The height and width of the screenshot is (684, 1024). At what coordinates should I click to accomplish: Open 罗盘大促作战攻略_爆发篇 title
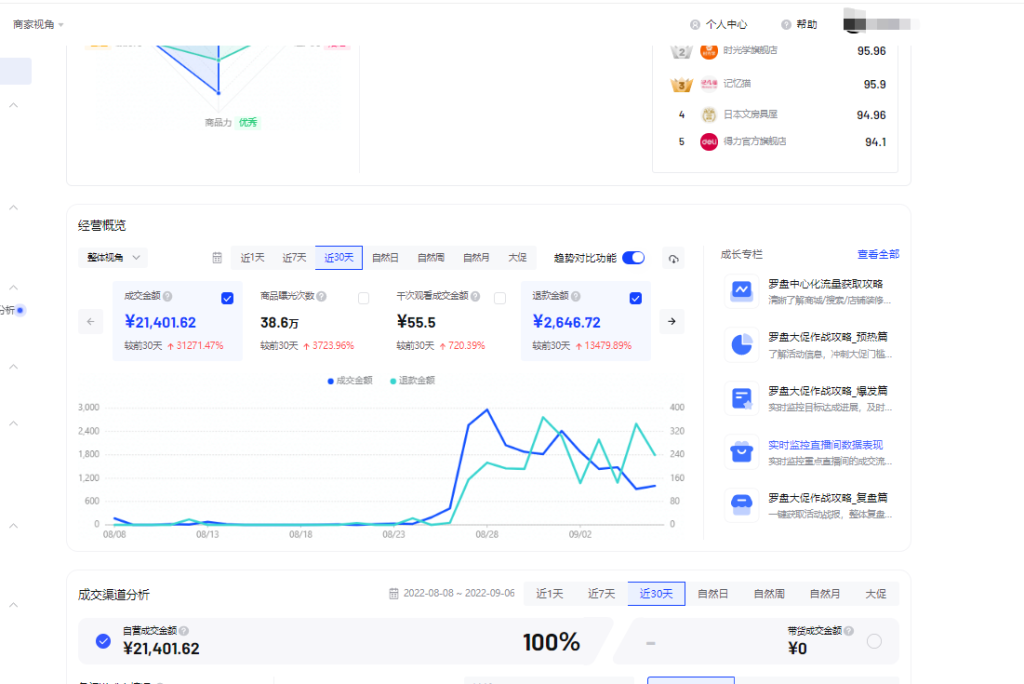tap(827, 391)
